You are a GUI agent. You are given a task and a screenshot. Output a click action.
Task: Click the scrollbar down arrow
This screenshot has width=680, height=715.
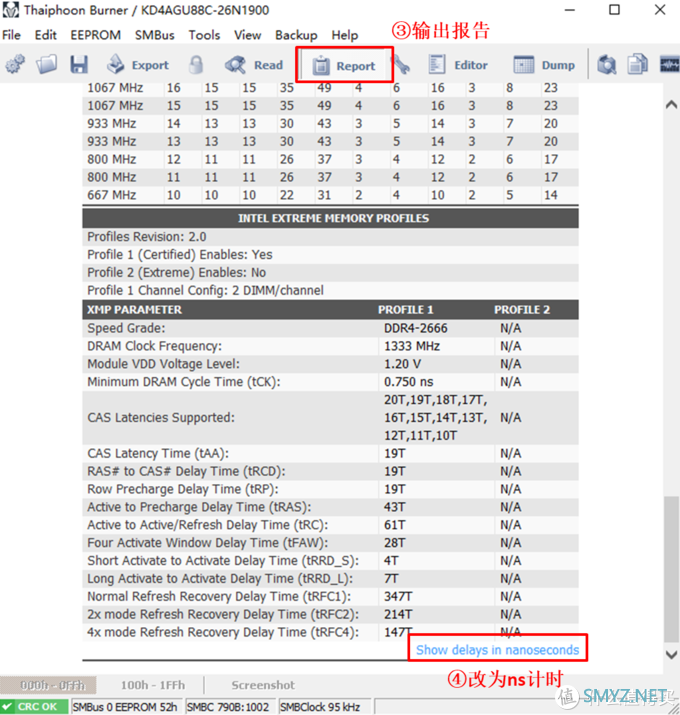(671, 655)
